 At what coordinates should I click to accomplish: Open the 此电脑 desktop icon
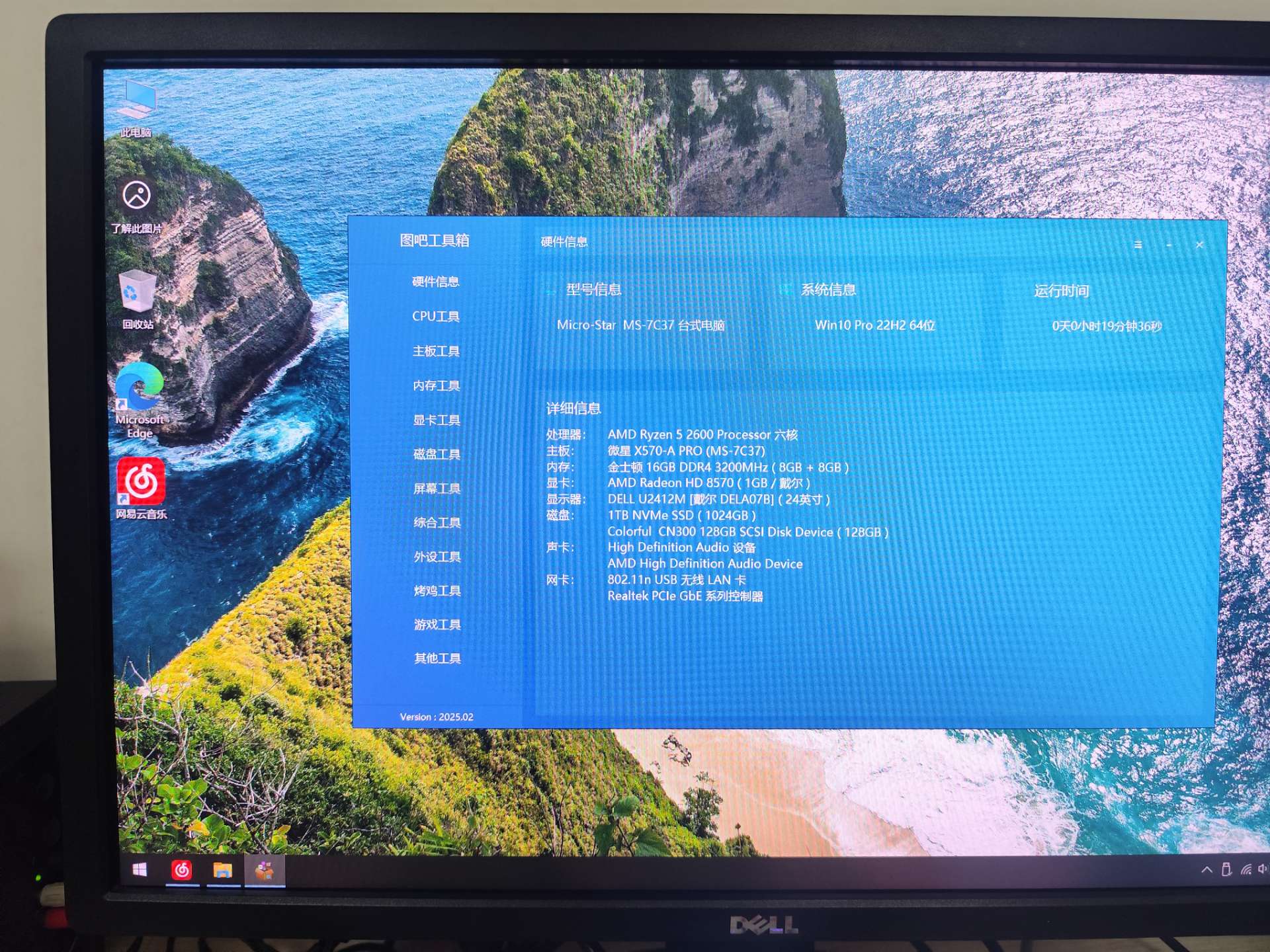tap(137, 107)
